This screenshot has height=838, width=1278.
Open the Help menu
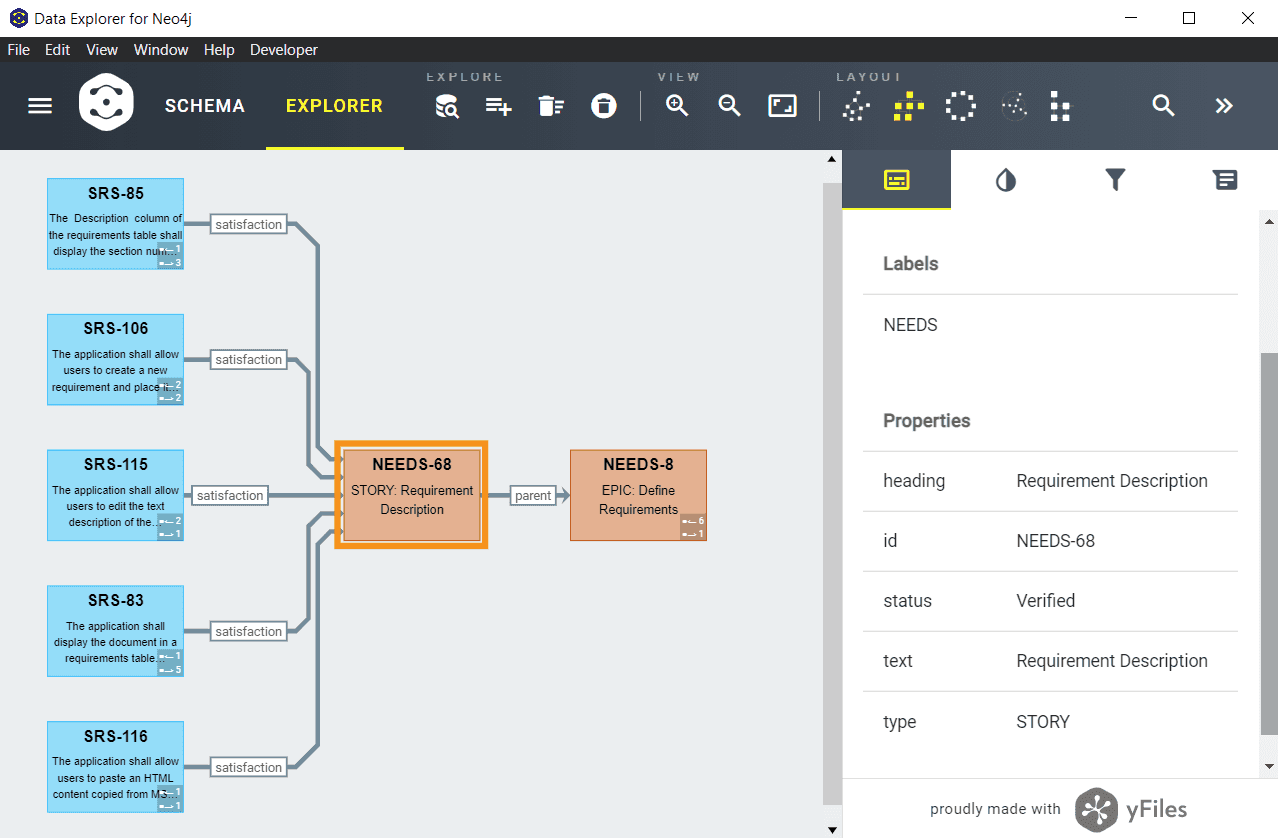[x=219, y=50]
